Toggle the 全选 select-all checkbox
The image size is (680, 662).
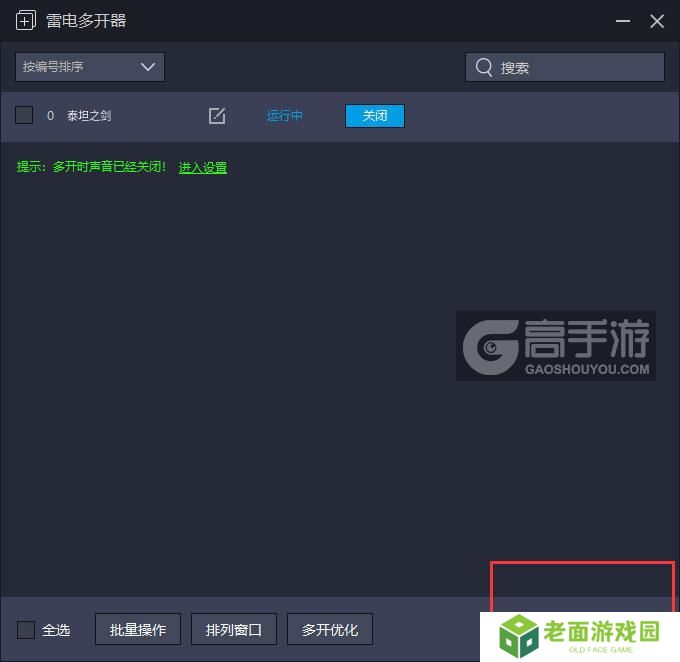(26, 629)
